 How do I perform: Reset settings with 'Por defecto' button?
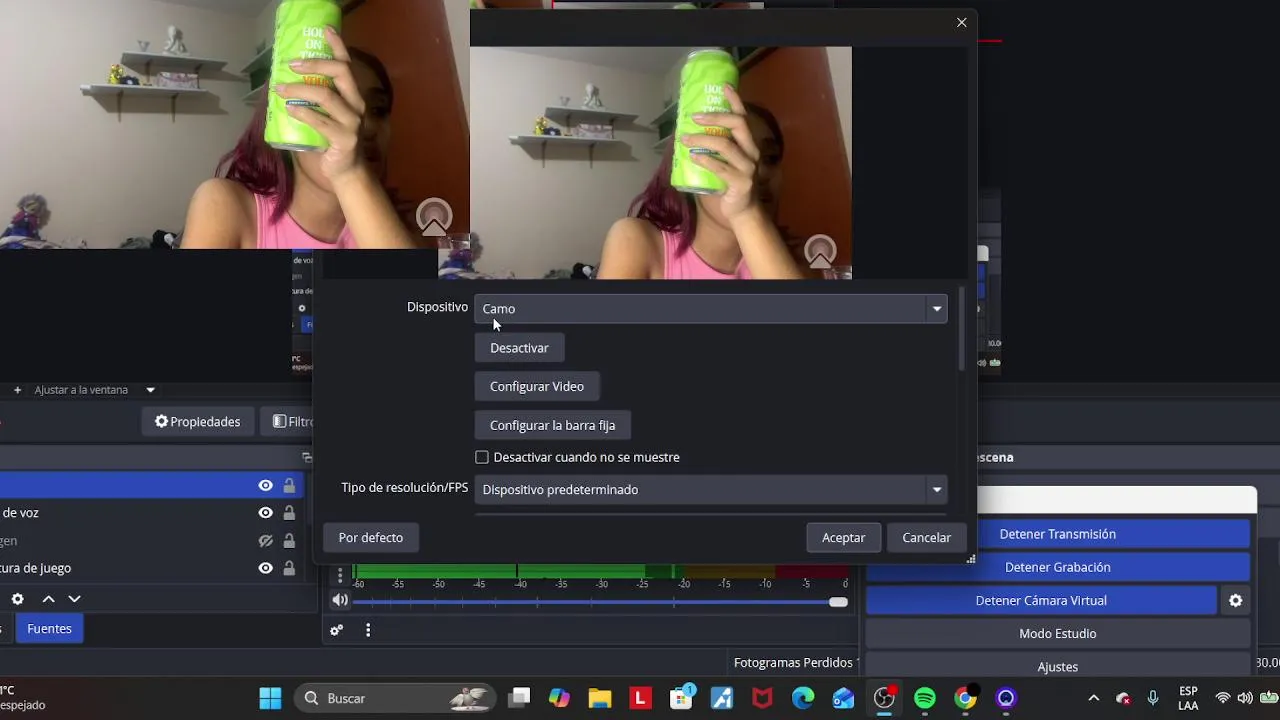tap(371, 537)
